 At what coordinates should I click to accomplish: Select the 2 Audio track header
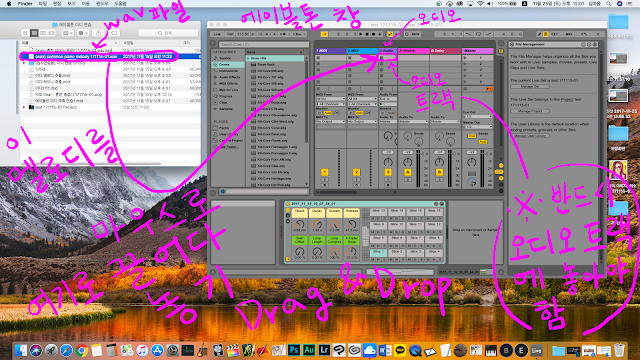387,51
